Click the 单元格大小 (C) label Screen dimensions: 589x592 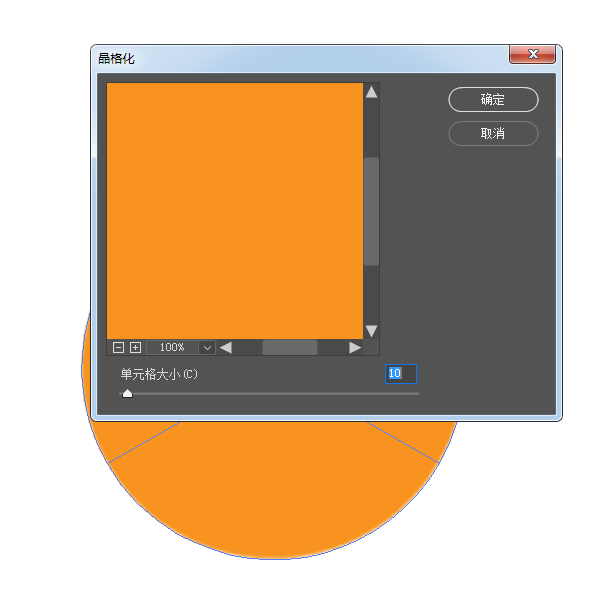click(x=159, y=374)
